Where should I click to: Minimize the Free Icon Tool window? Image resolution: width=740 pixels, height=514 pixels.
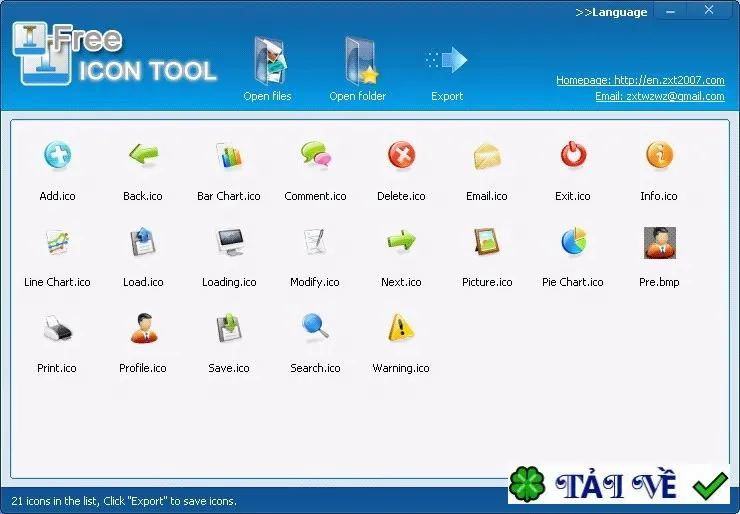pyautogui.click(x=670, y=11)
